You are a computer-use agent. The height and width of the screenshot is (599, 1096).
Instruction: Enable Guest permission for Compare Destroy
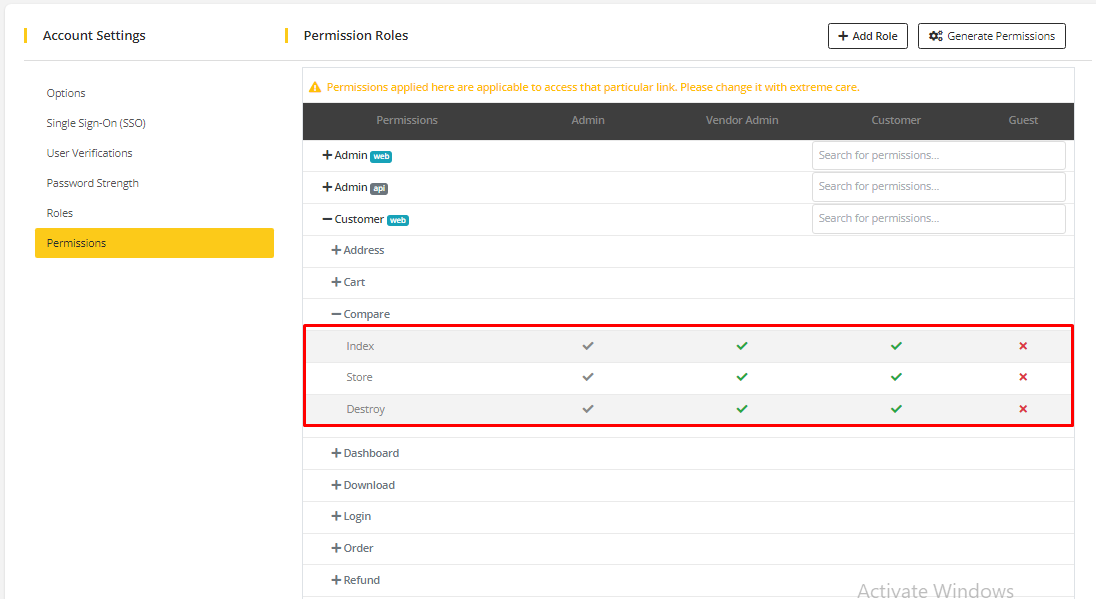click(x=1023, y=409)
